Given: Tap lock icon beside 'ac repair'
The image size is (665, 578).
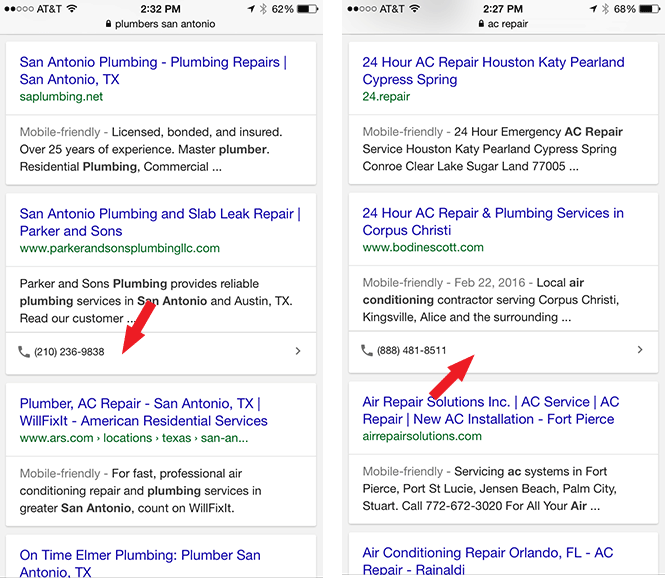Looking at the screenshot, I should coord(481,24).
